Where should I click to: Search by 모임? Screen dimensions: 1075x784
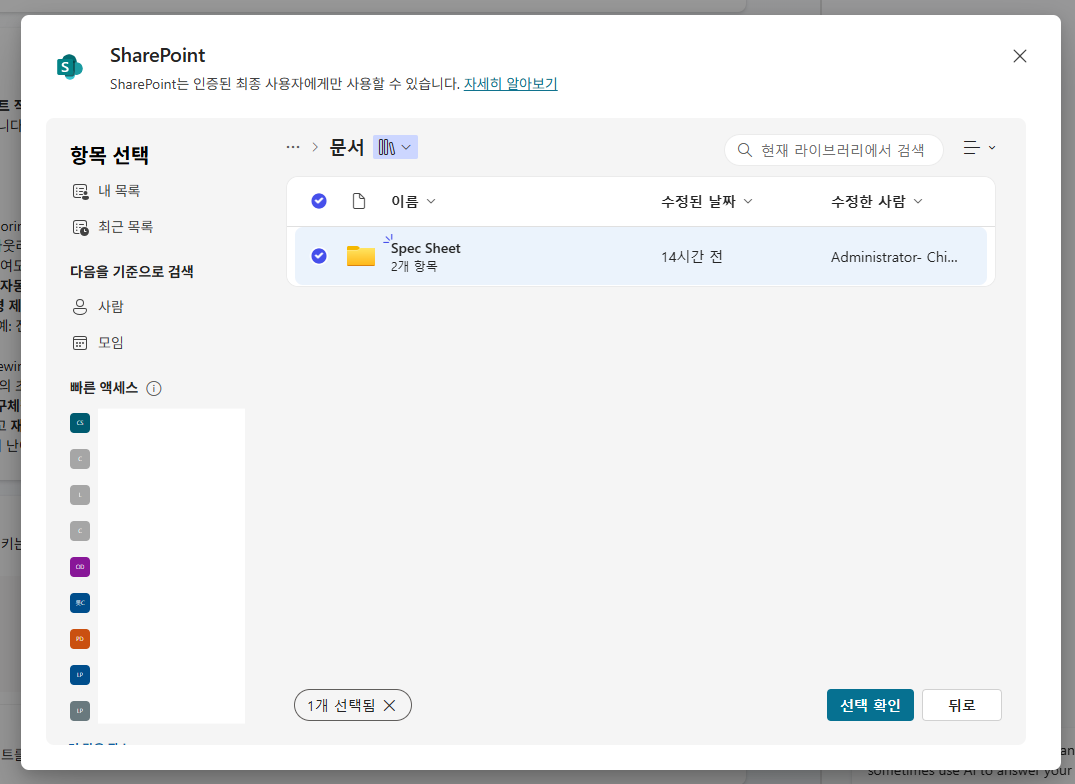[x=98, y=343]
